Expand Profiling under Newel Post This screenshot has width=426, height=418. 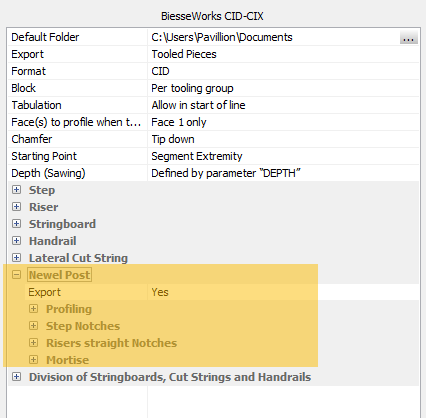tap(33, 309)
